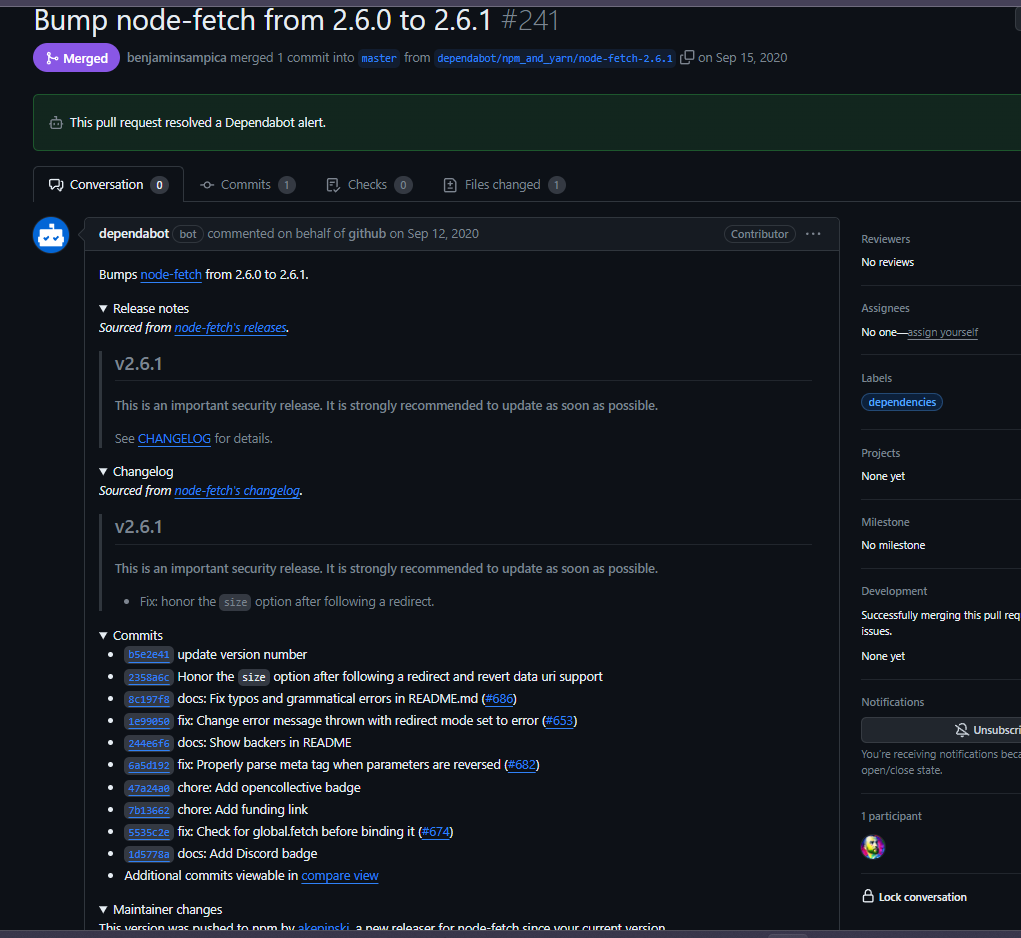Viewport: 1021px width, 938px height.
Task: Click Lock conversation
Action: tap(915, 897)
